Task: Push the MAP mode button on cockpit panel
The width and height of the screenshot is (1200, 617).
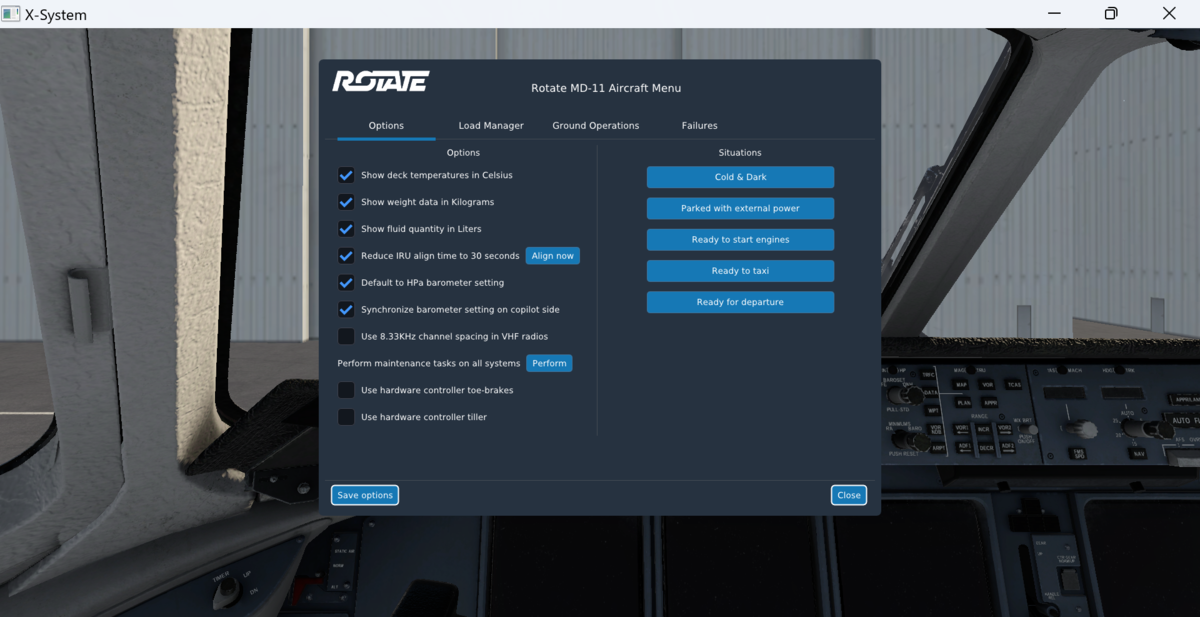Action: click(960, 385)
